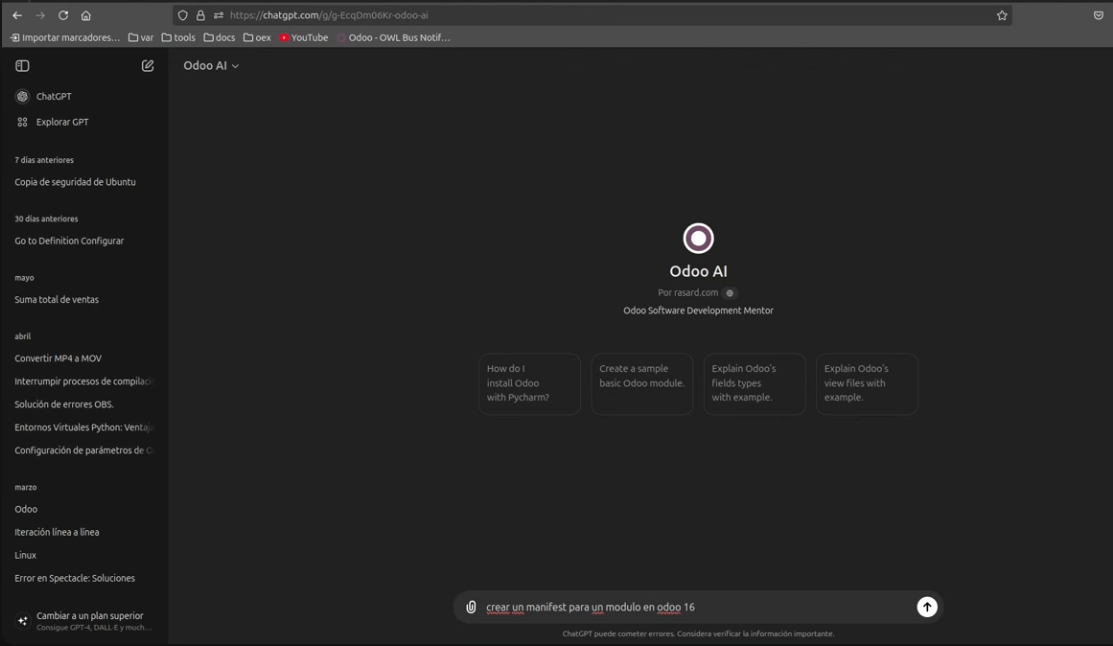
Task: Select prompt Explain Odoo's view files
Action: pyautogui.click(x=867, y=383)
